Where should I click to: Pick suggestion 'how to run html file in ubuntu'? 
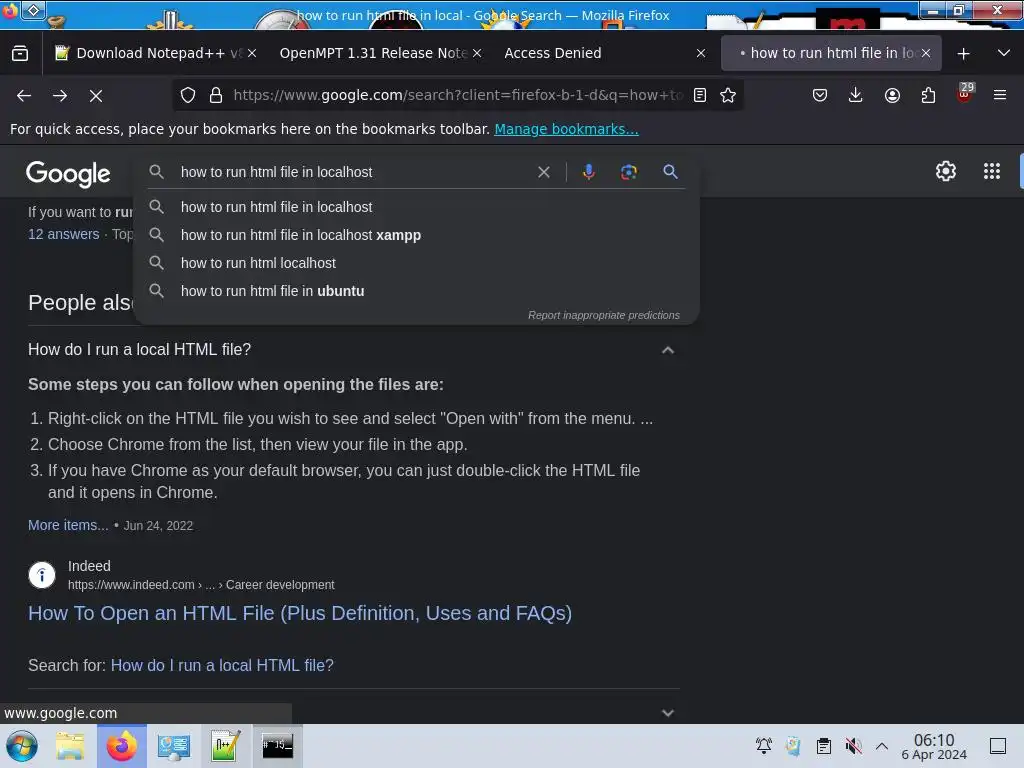tap(416, 291)
